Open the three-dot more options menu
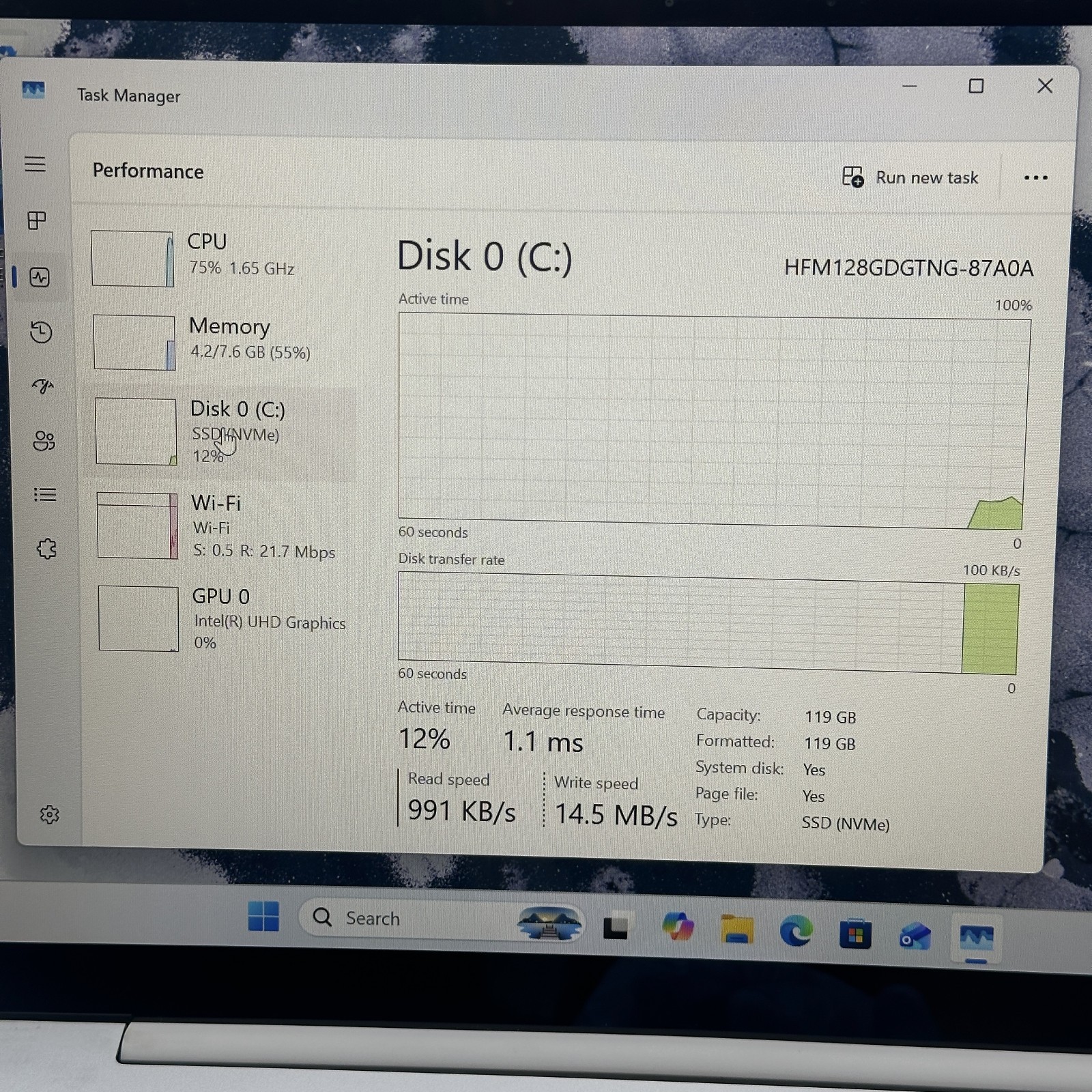1092x1092 pixels. pyautogui.click(x=1035, y=177)
